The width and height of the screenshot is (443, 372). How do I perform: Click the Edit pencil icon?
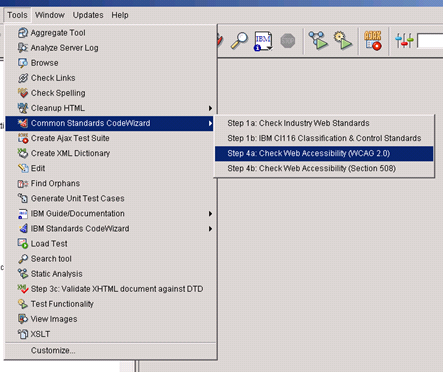point(23,168)
